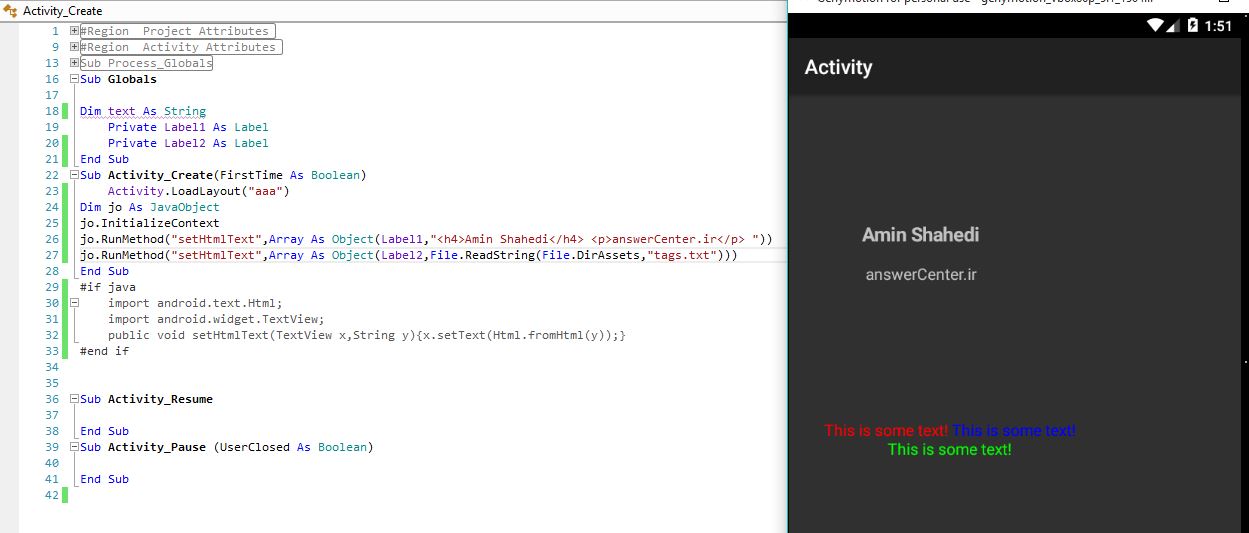
Task: Place cursor on Activity.LoadLayout("aaa") line
Action: click(x=198, y=191)
